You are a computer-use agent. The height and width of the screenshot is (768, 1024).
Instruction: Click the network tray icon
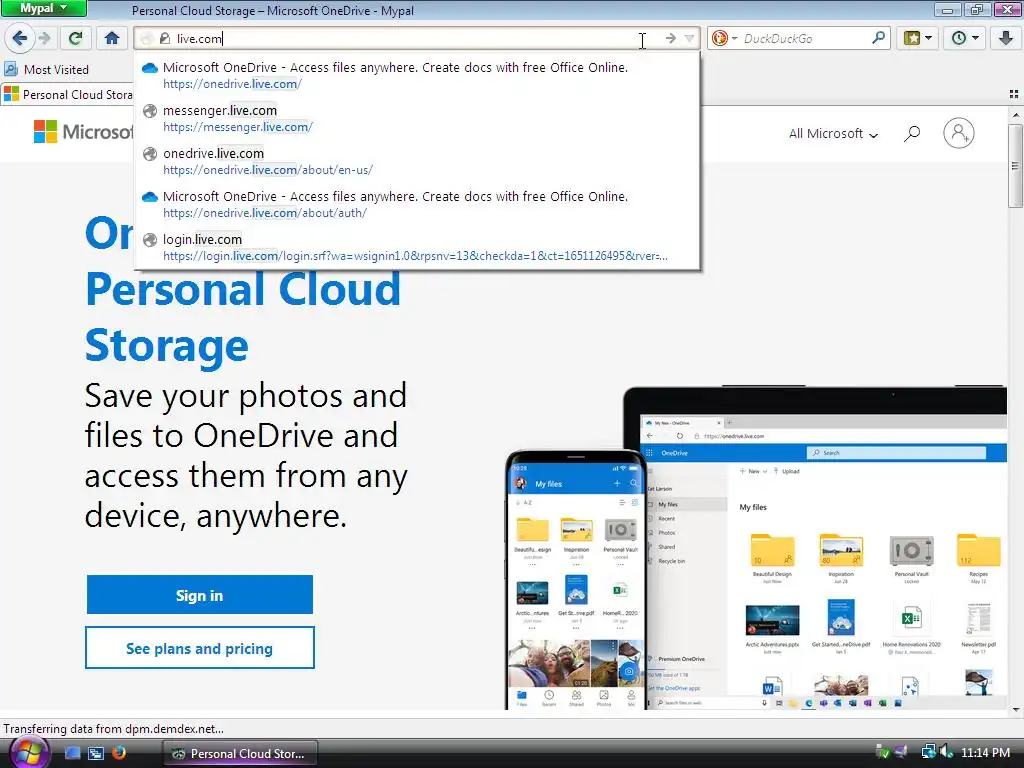(x=928, y=752)
